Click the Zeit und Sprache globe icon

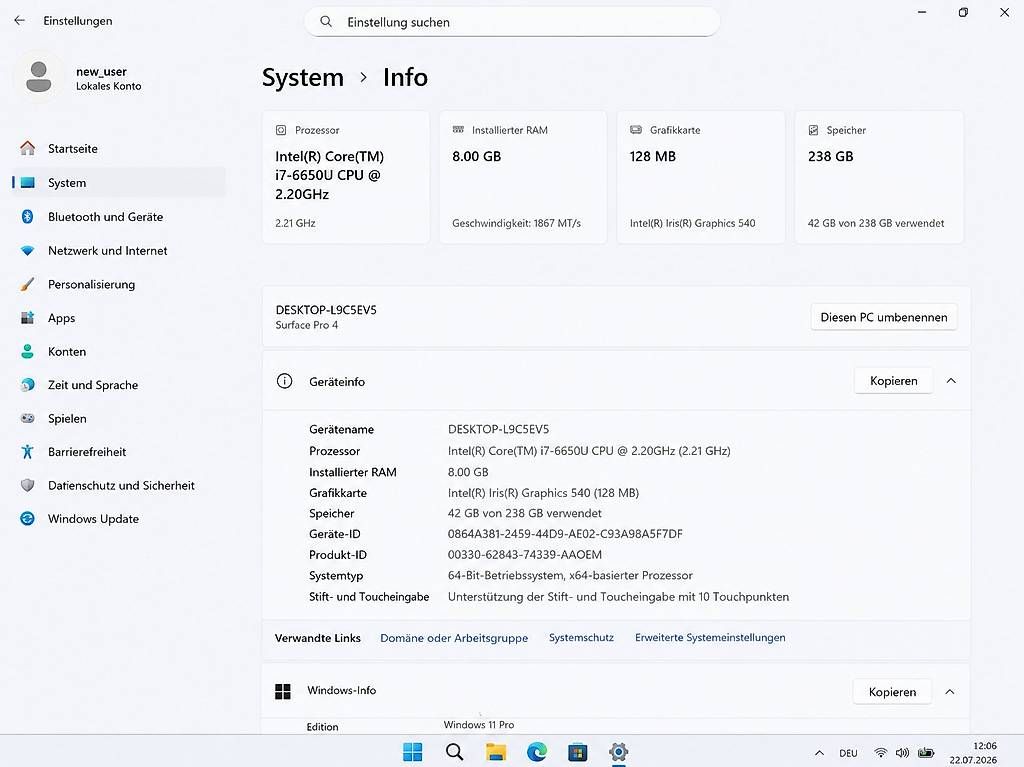(x=27, y=385)
